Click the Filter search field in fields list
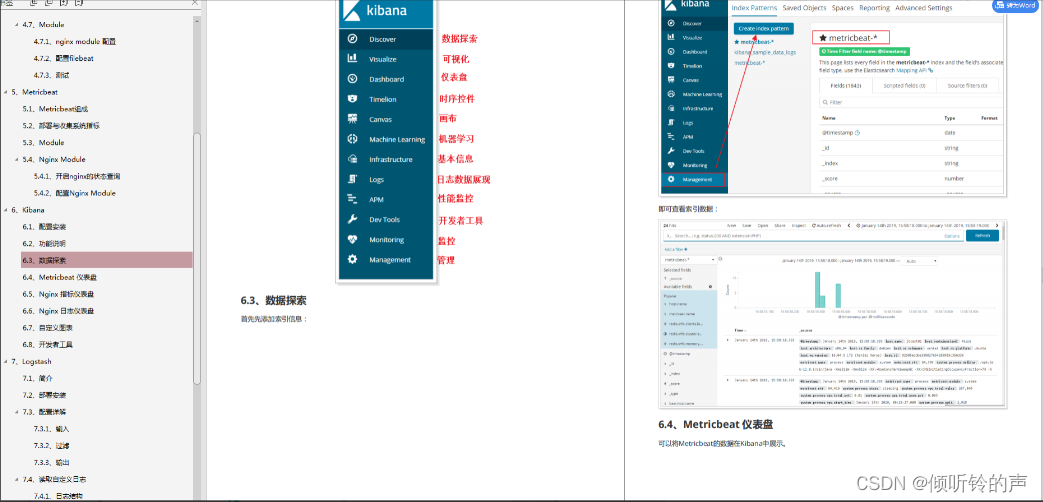Image resolution: width=1043 pixels, height=502 pixels. click(911, 103)
